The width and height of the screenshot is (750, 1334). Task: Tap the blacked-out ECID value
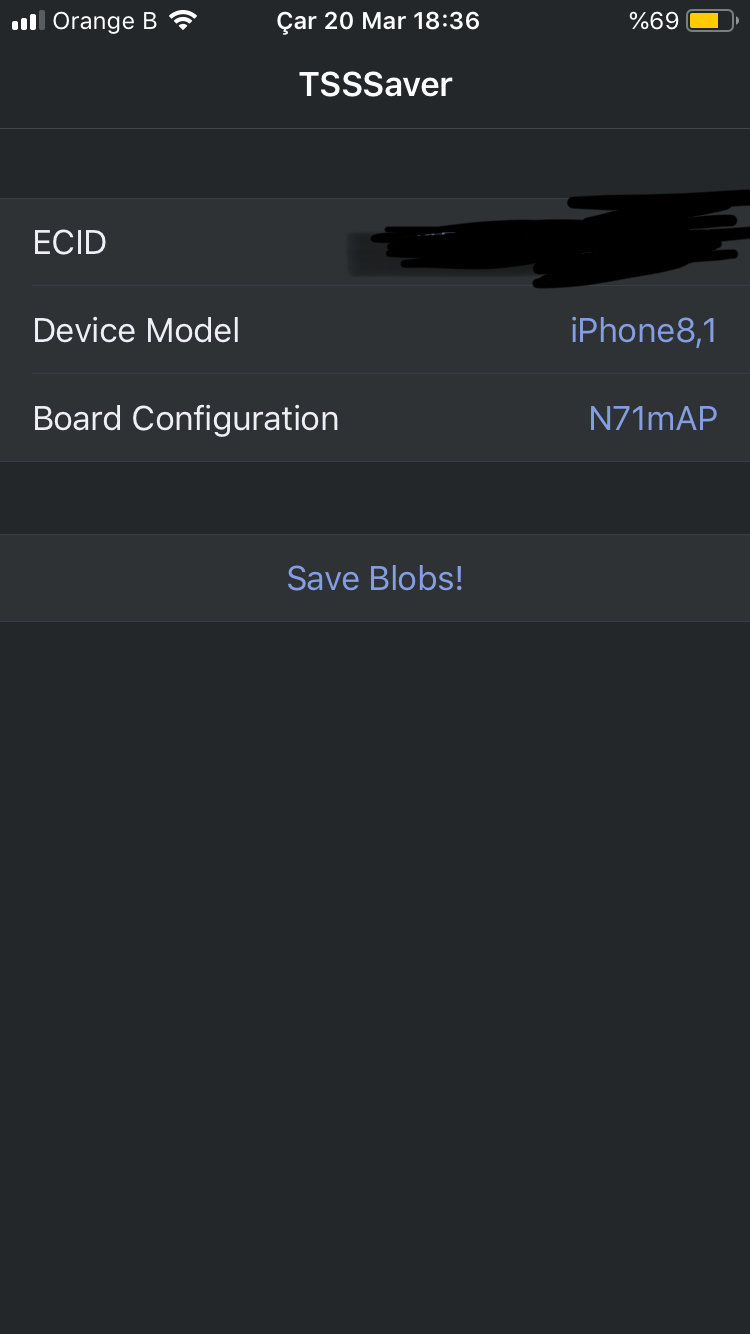(x=550, y=240)
